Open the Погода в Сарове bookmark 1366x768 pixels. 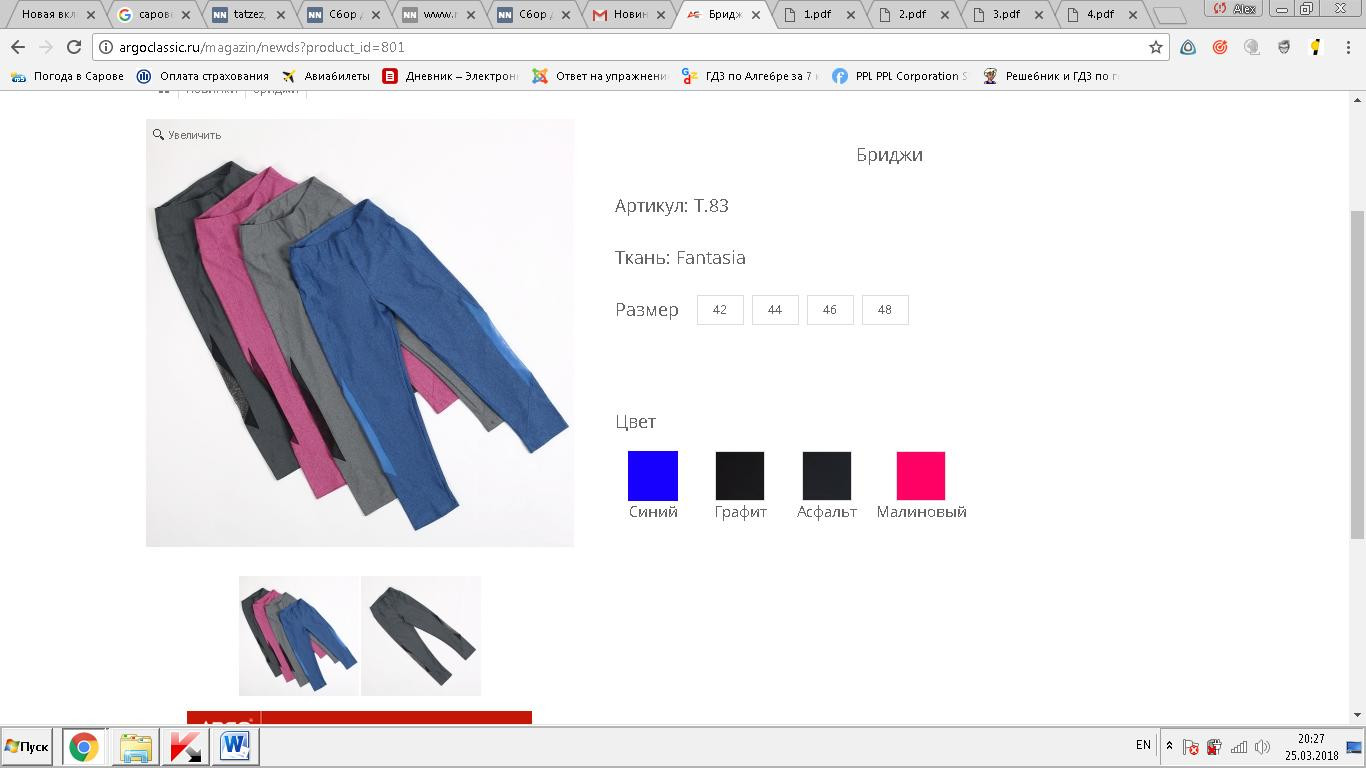[67, 76]
